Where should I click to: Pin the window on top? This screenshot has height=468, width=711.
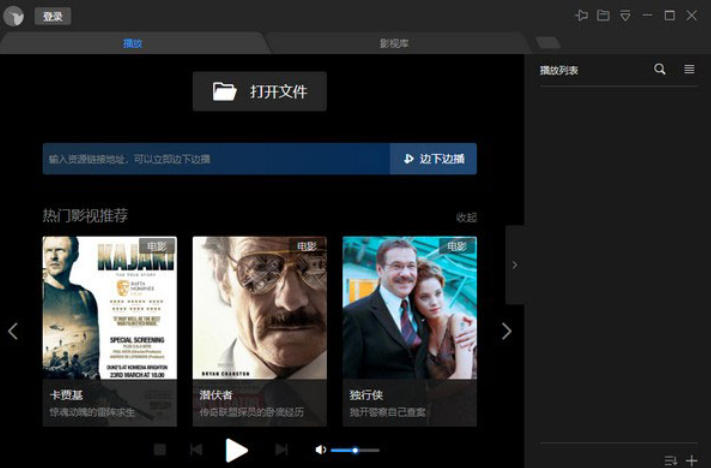581,15
